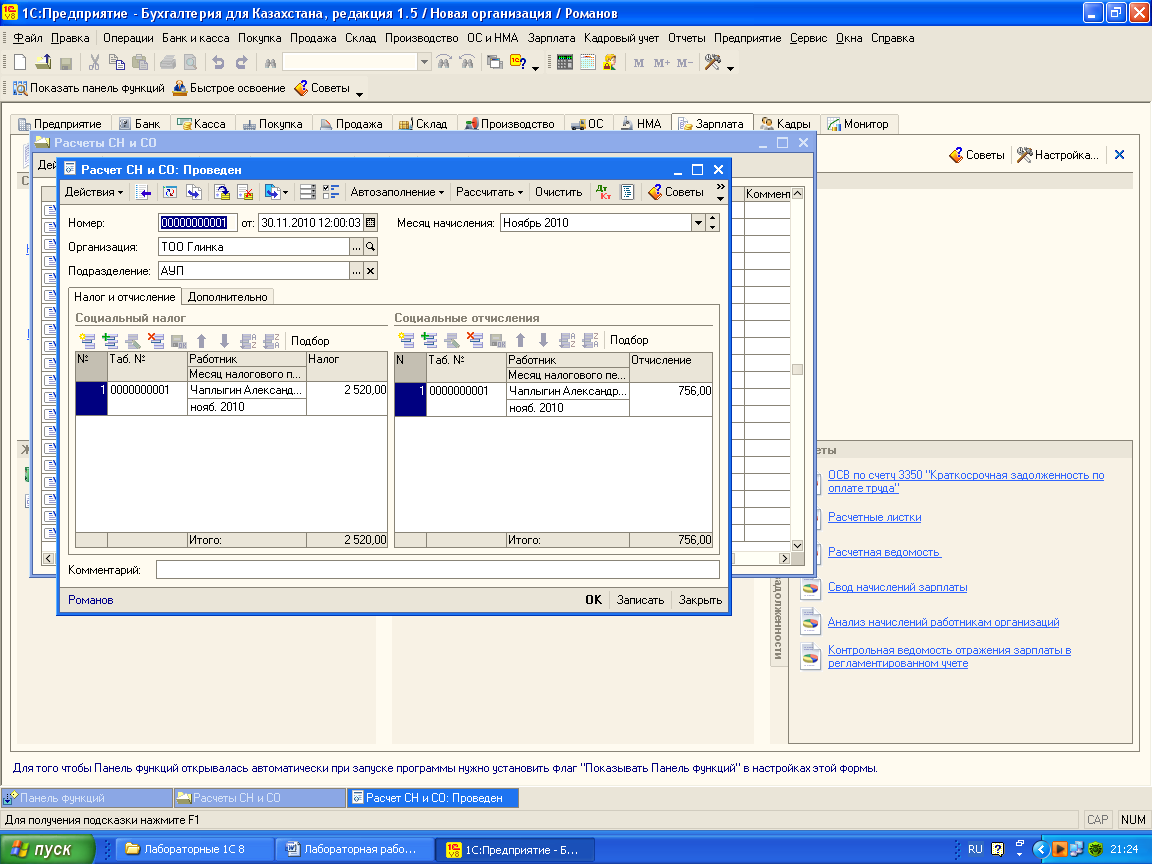Click the Open file toolbar icon
The height and width of the screenshot is (864, 1152).
(x=43, y=63)
